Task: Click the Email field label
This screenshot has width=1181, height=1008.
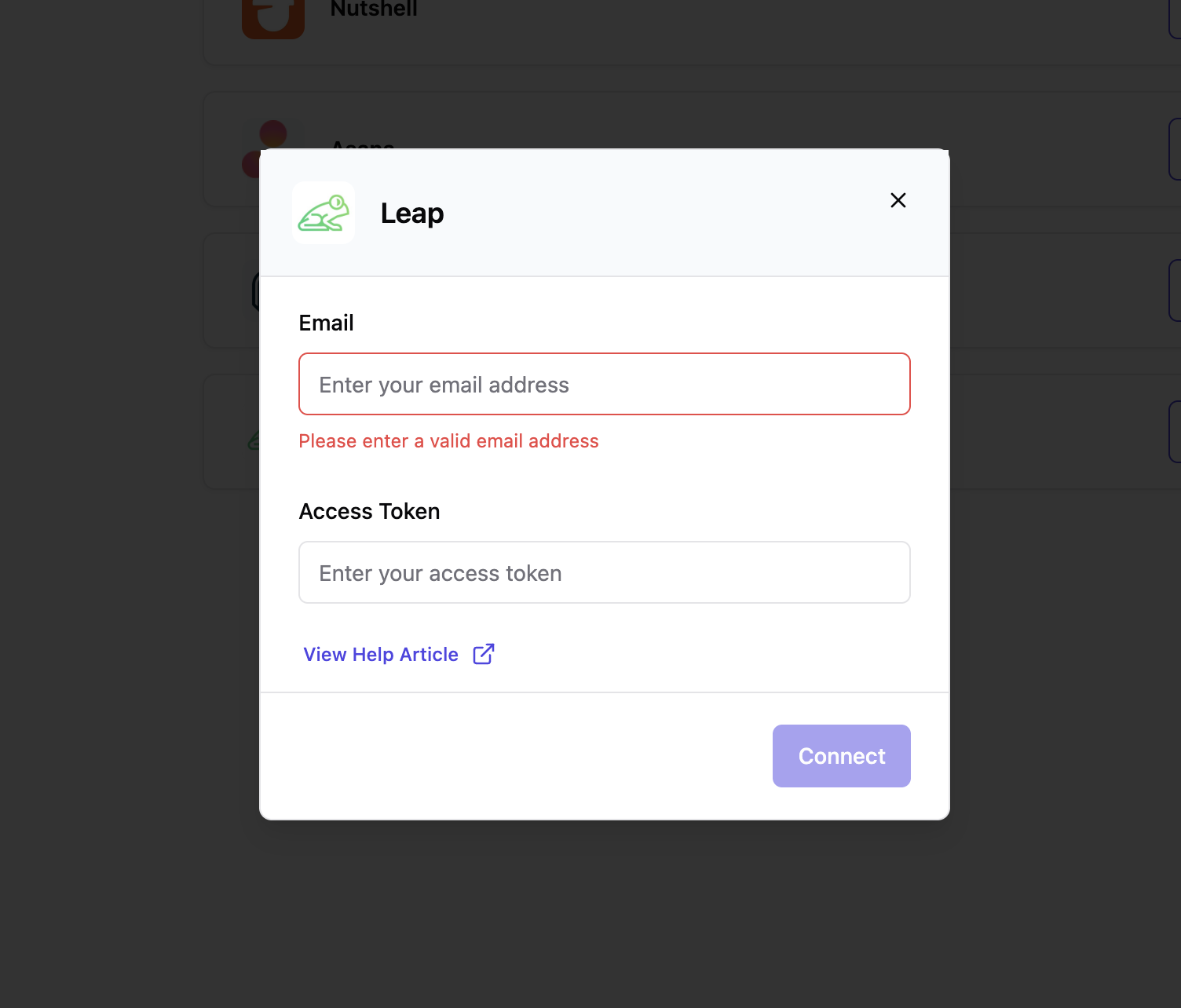Action: pyautogui.click(x=327, y=323)
